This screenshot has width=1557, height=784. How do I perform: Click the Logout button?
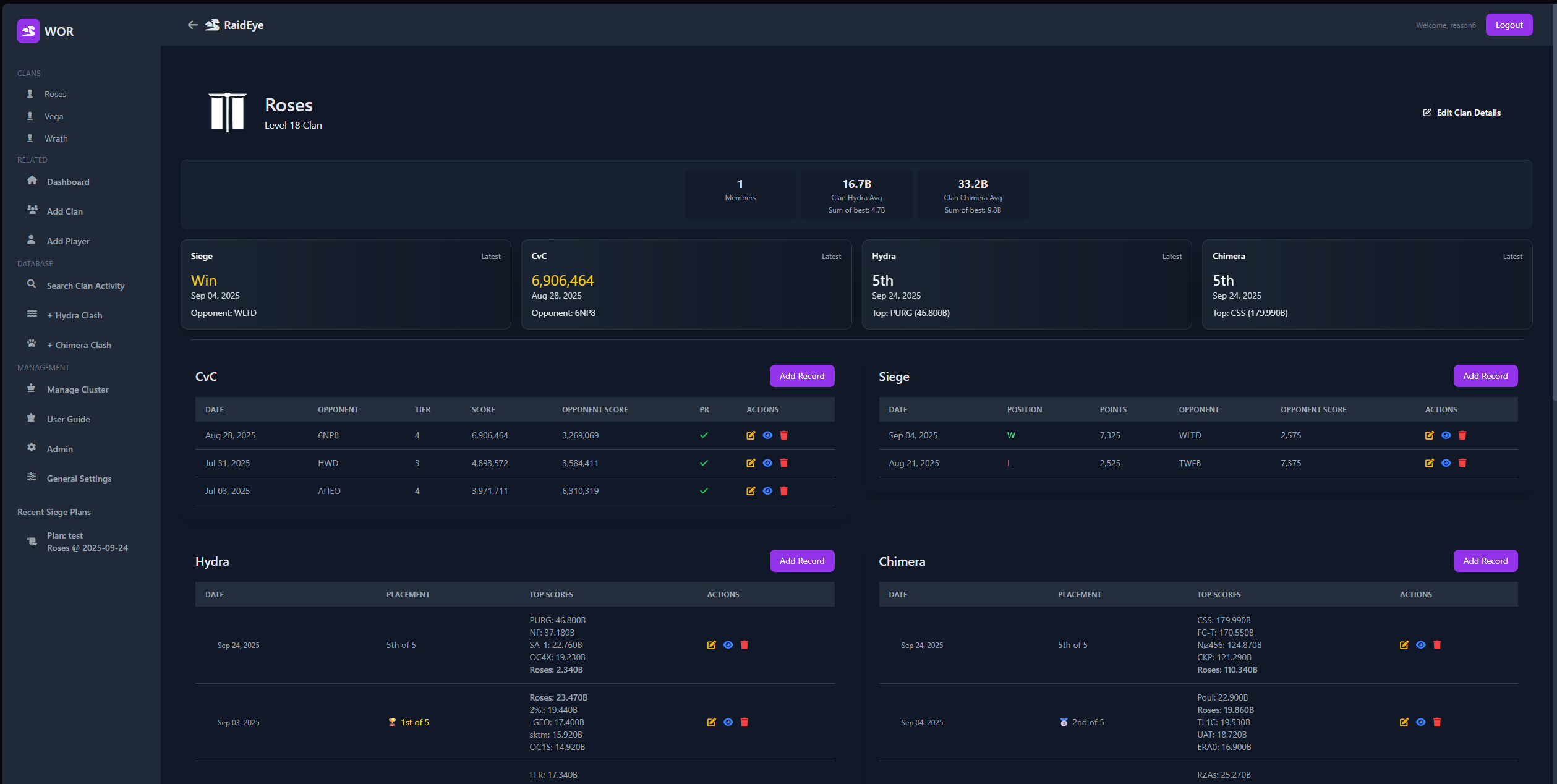pos(1509,24)
